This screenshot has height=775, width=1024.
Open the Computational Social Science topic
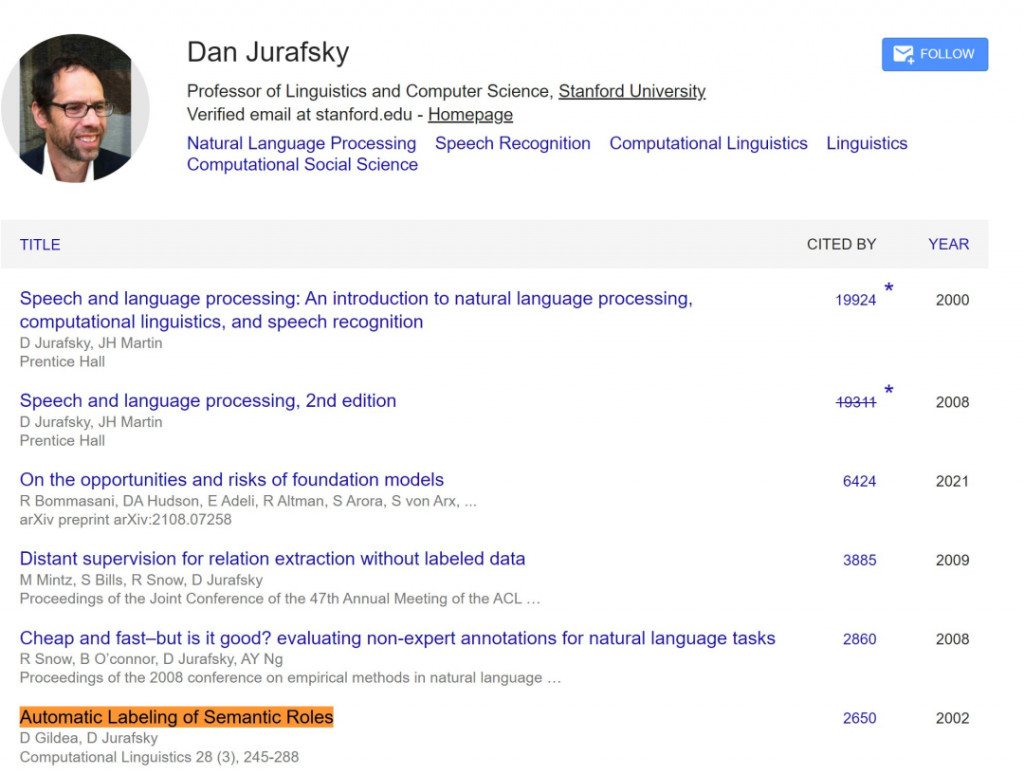click(x=302, y=165)
